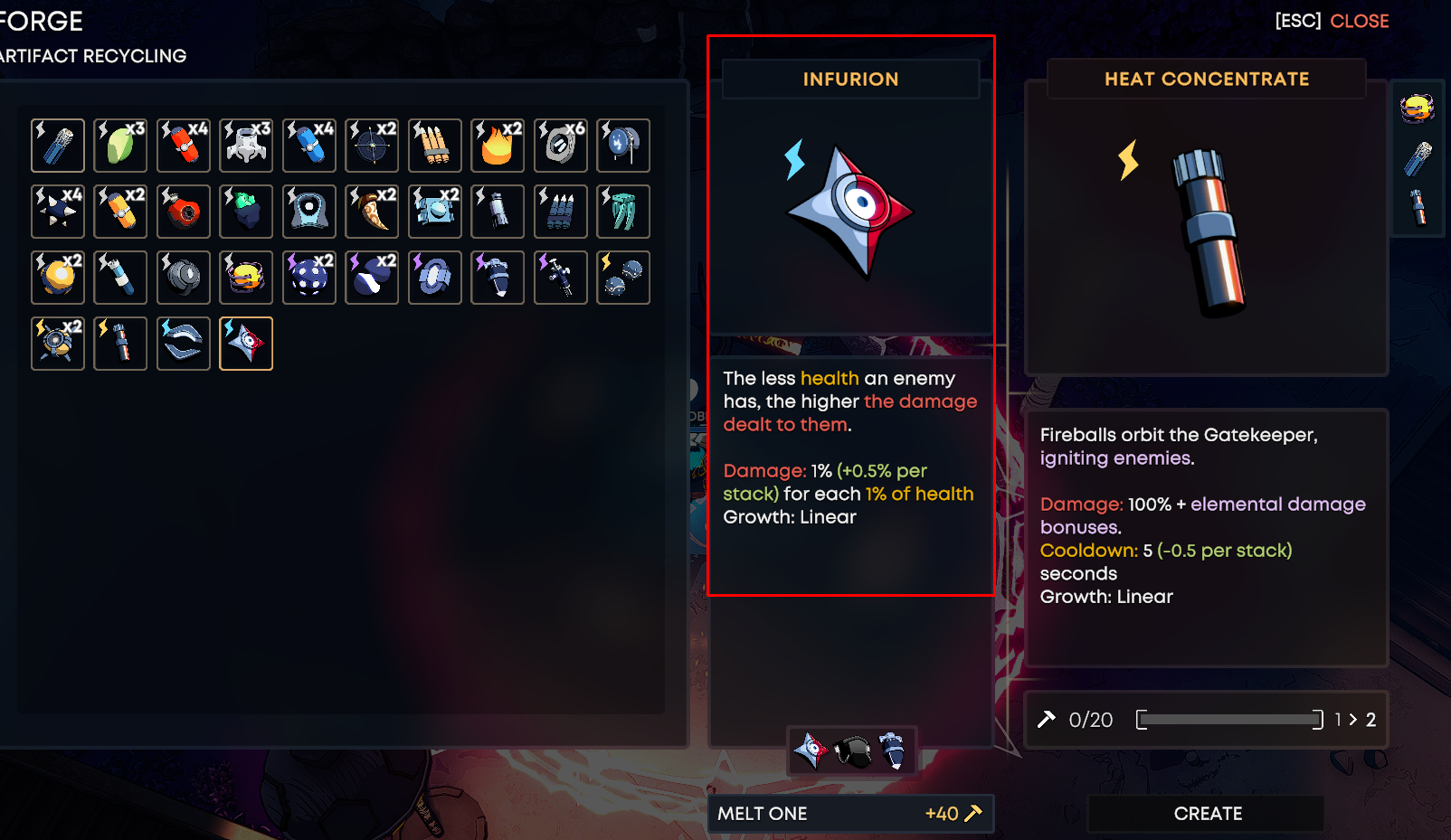1451x840 pixels.
Task: Choose the boomerang blades artifact
Action: (x=184, y=344)
